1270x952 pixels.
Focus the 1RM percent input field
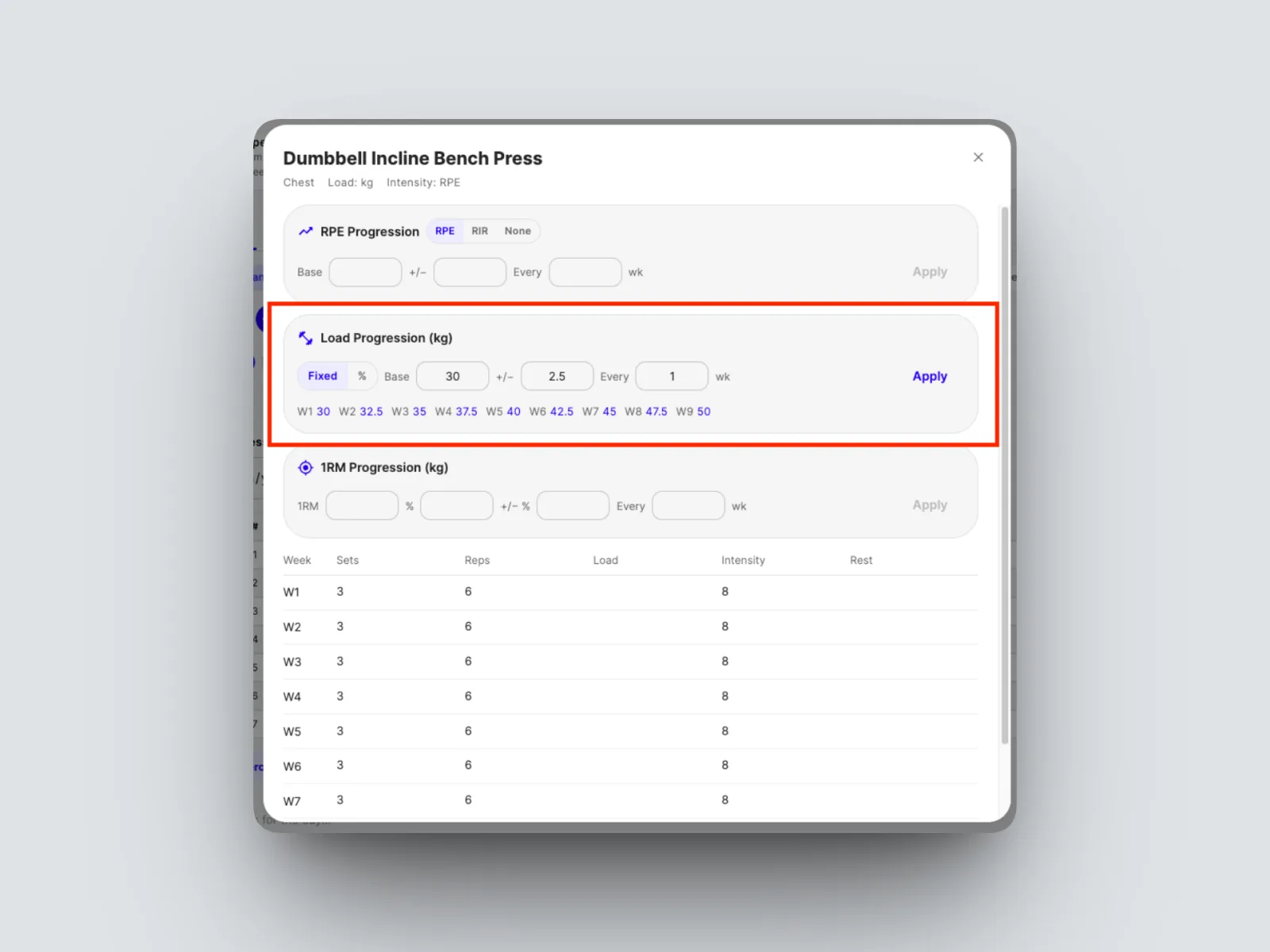click(x=456, y=505)
